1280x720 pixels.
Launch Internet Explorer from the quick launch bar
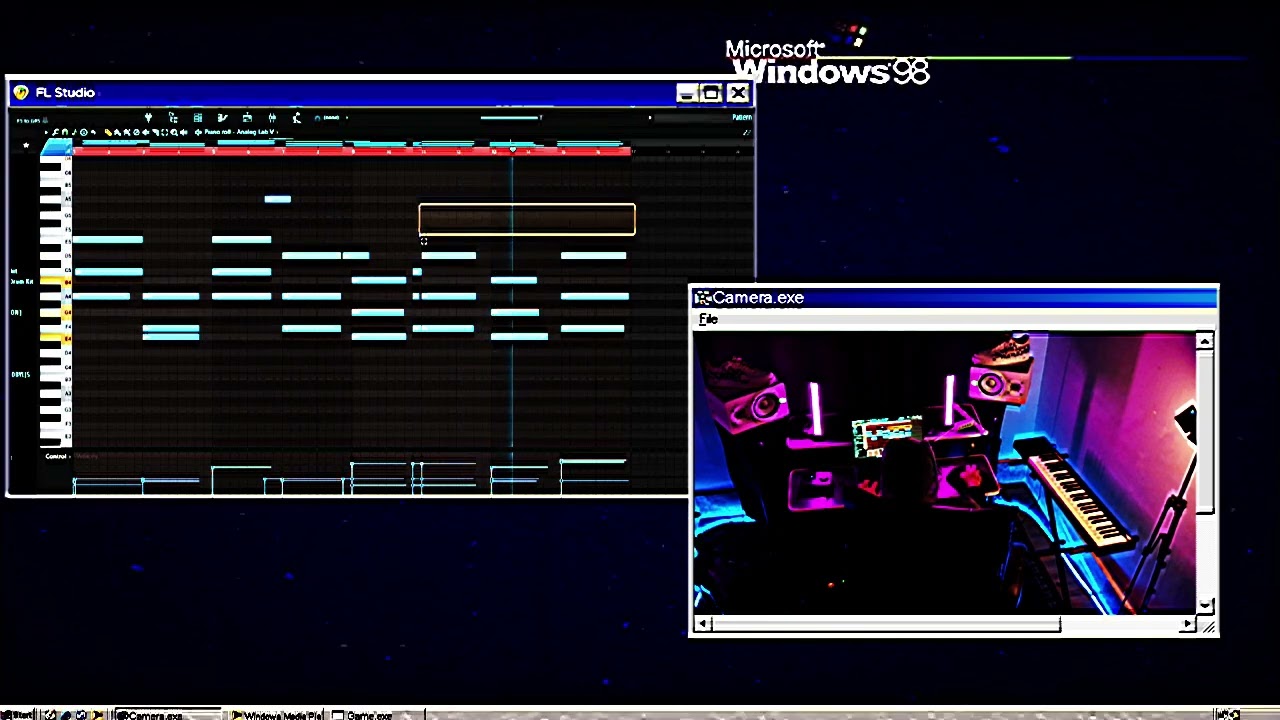(x=66, y=715)
